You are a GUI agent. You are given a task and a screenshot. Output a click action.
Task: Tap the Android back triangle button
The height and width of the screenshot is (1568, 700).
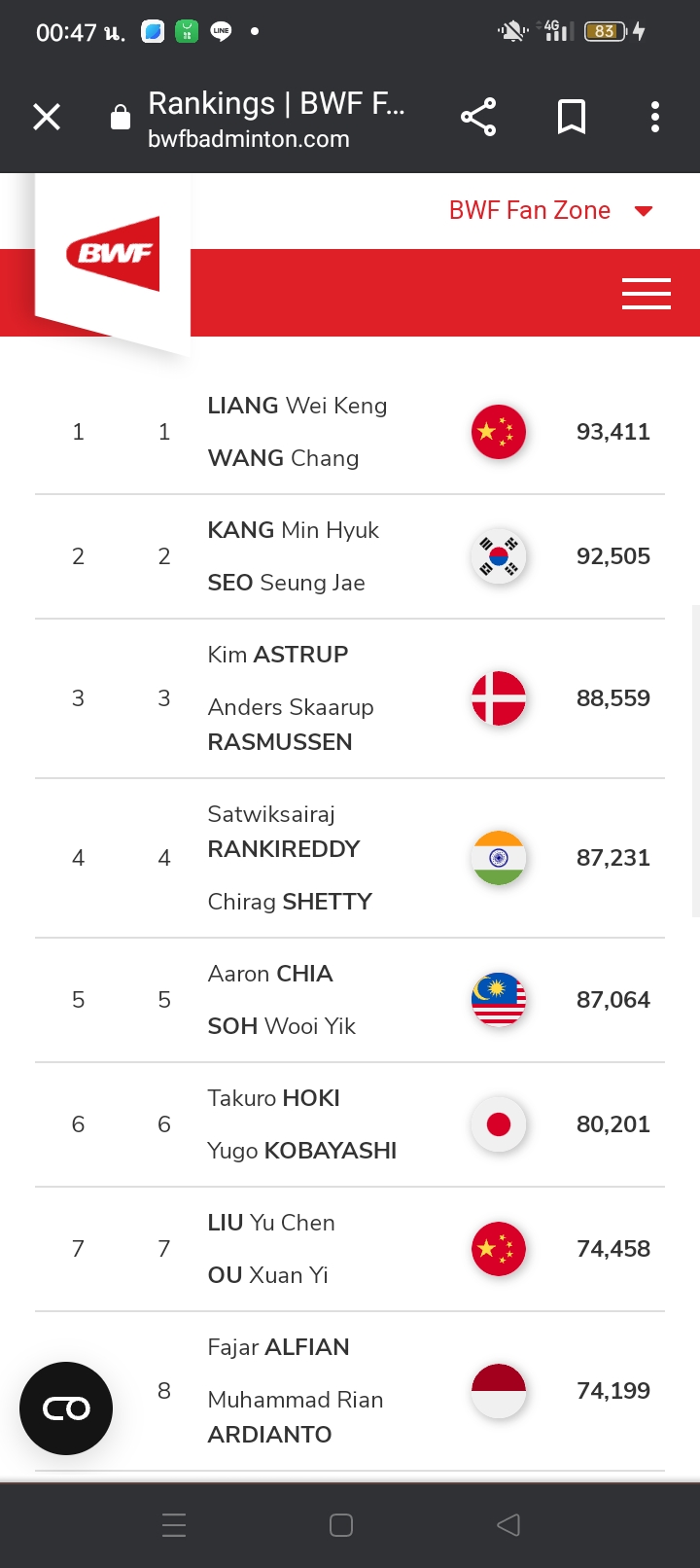tap(508, 1525)
